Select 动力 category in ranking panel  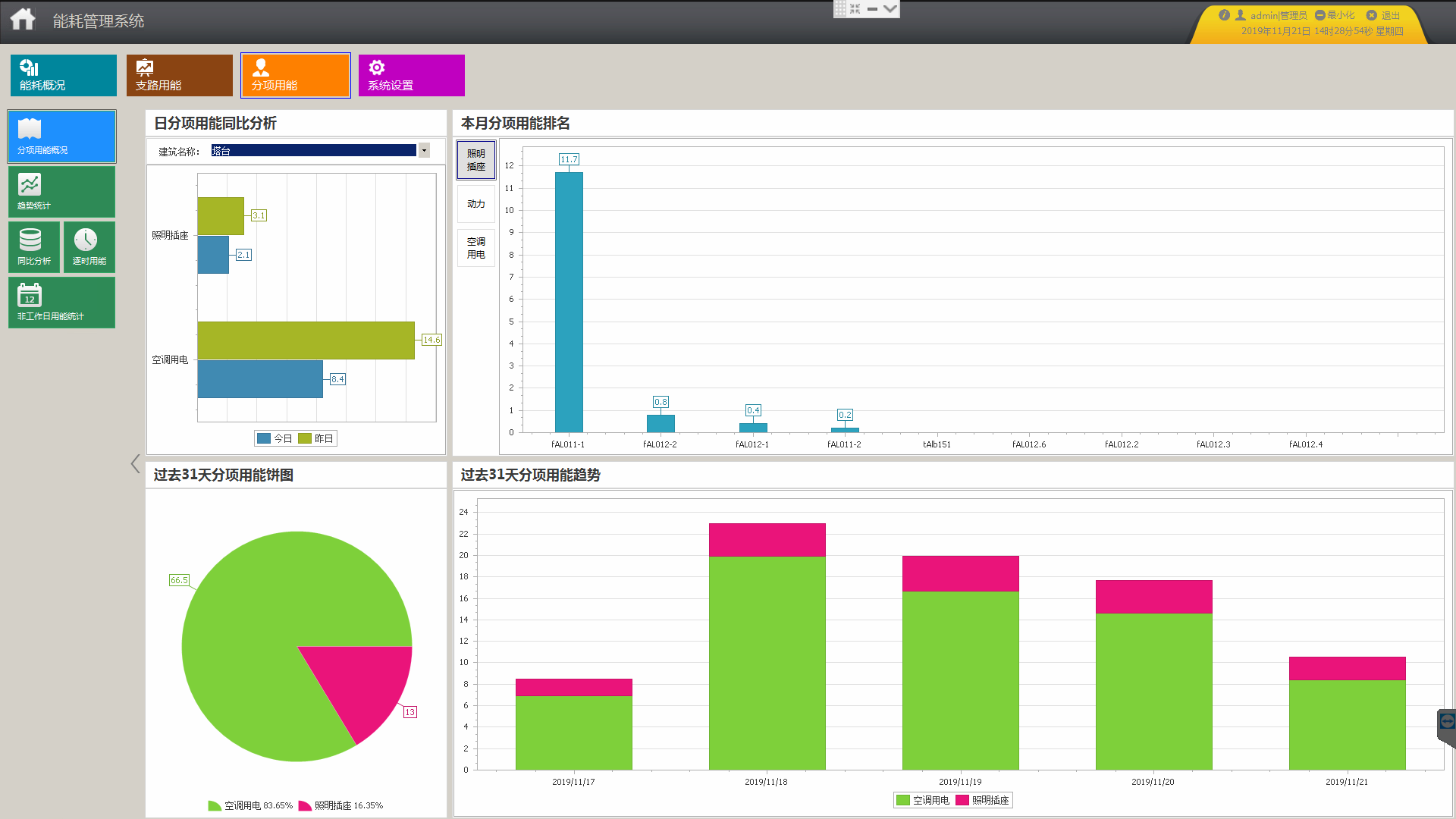[x=476, y=204]
